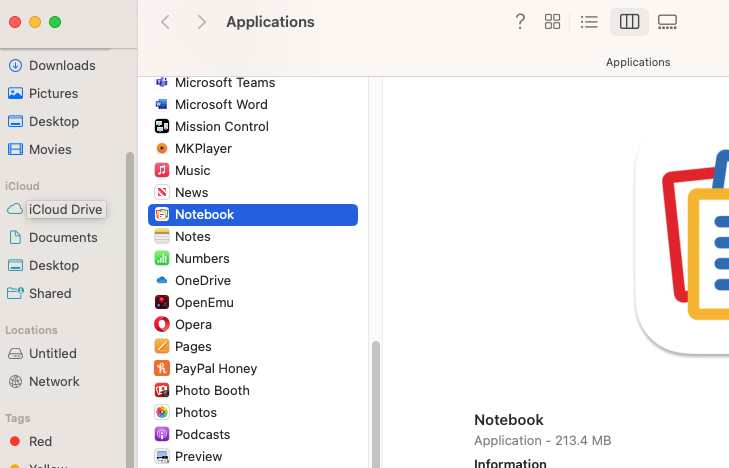The width and height of the screenshot is (729, 468).
Task: Open Pictures in sidebar
Action: point(53,93)
